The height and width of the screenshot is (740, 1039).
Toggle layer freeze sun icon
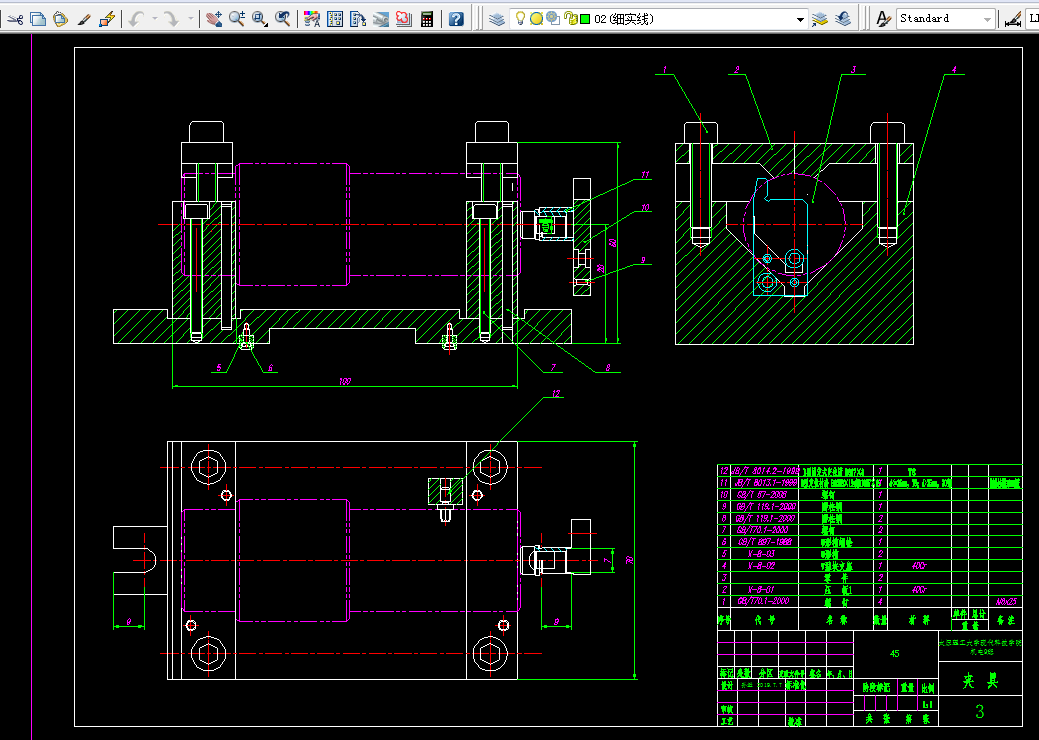tap(537, 19)
